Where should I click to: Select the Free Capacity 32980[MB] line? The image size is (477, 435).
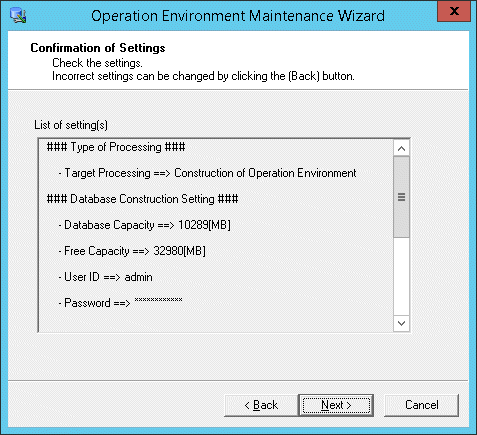click(132, 251)
